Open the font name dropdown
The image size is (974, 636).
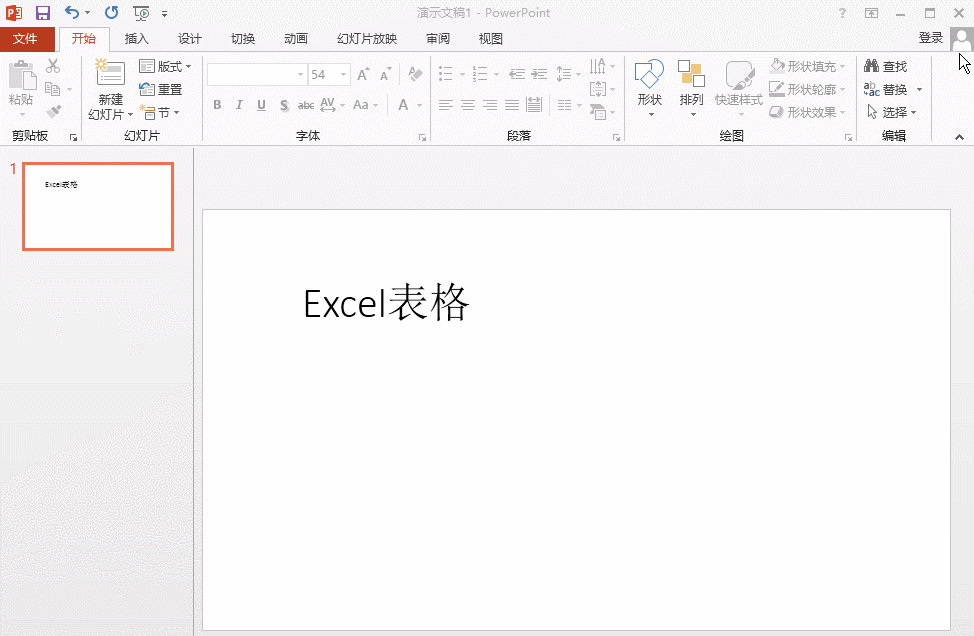301,75
